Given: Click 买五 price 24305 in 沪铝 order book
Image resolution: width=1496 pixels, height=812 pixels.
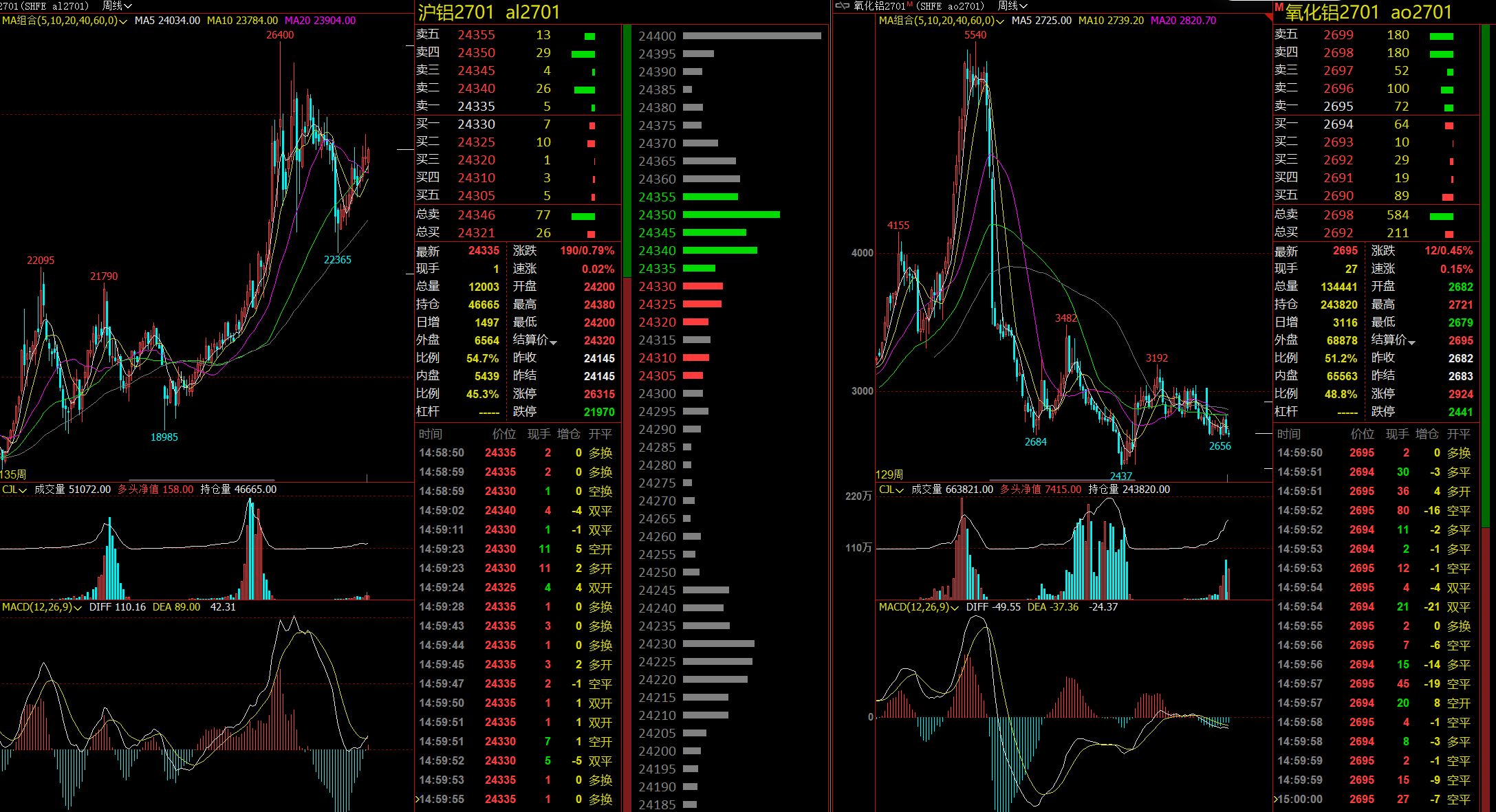Looking at the screenshot, I should (x=477, y=196).
